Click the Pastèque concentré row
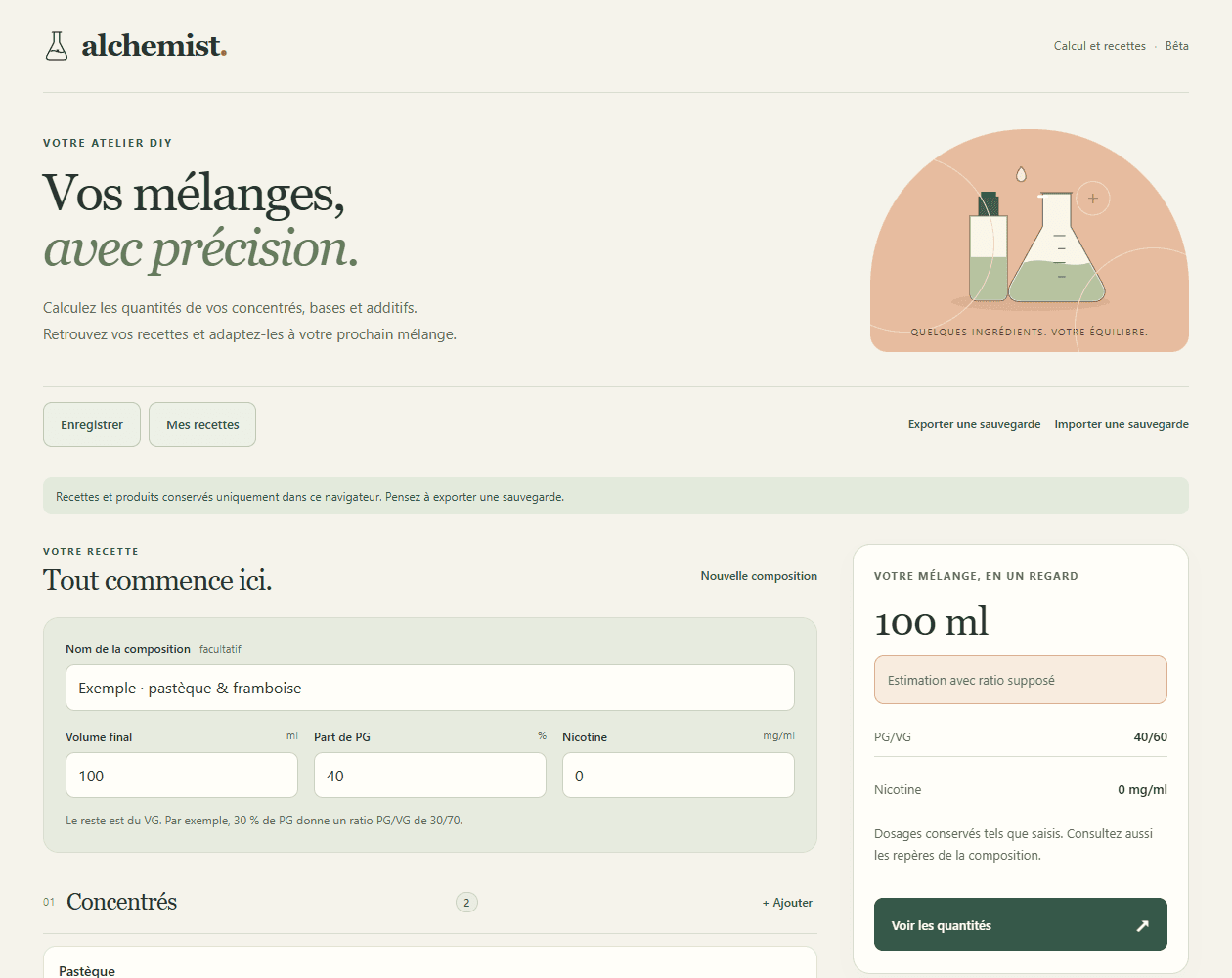The width and height of the screenshot is (1232, 978). pos(430,963)
